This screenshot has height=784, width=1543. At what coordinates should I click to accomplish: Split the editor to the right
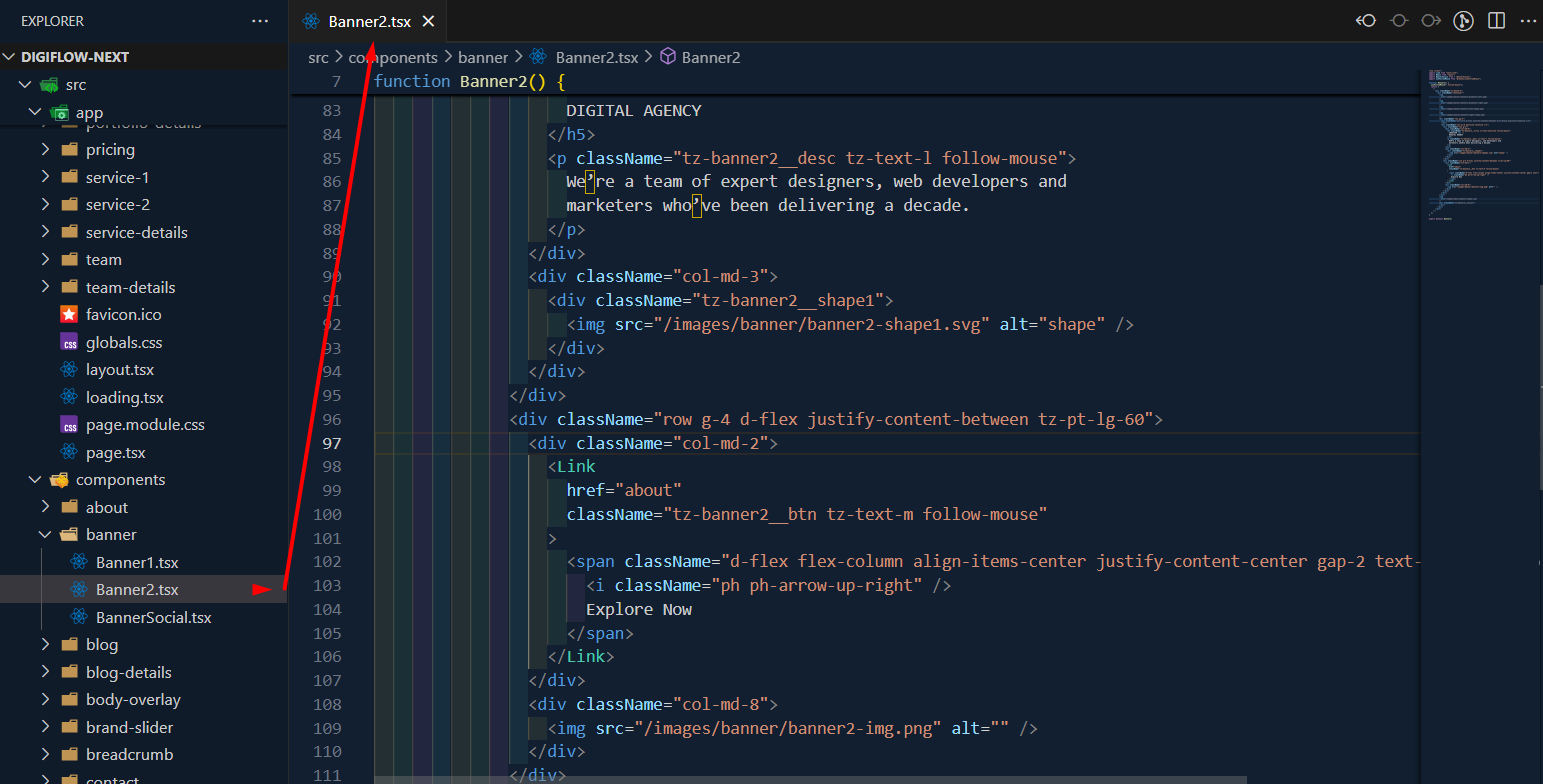(x=1497, y=21)
